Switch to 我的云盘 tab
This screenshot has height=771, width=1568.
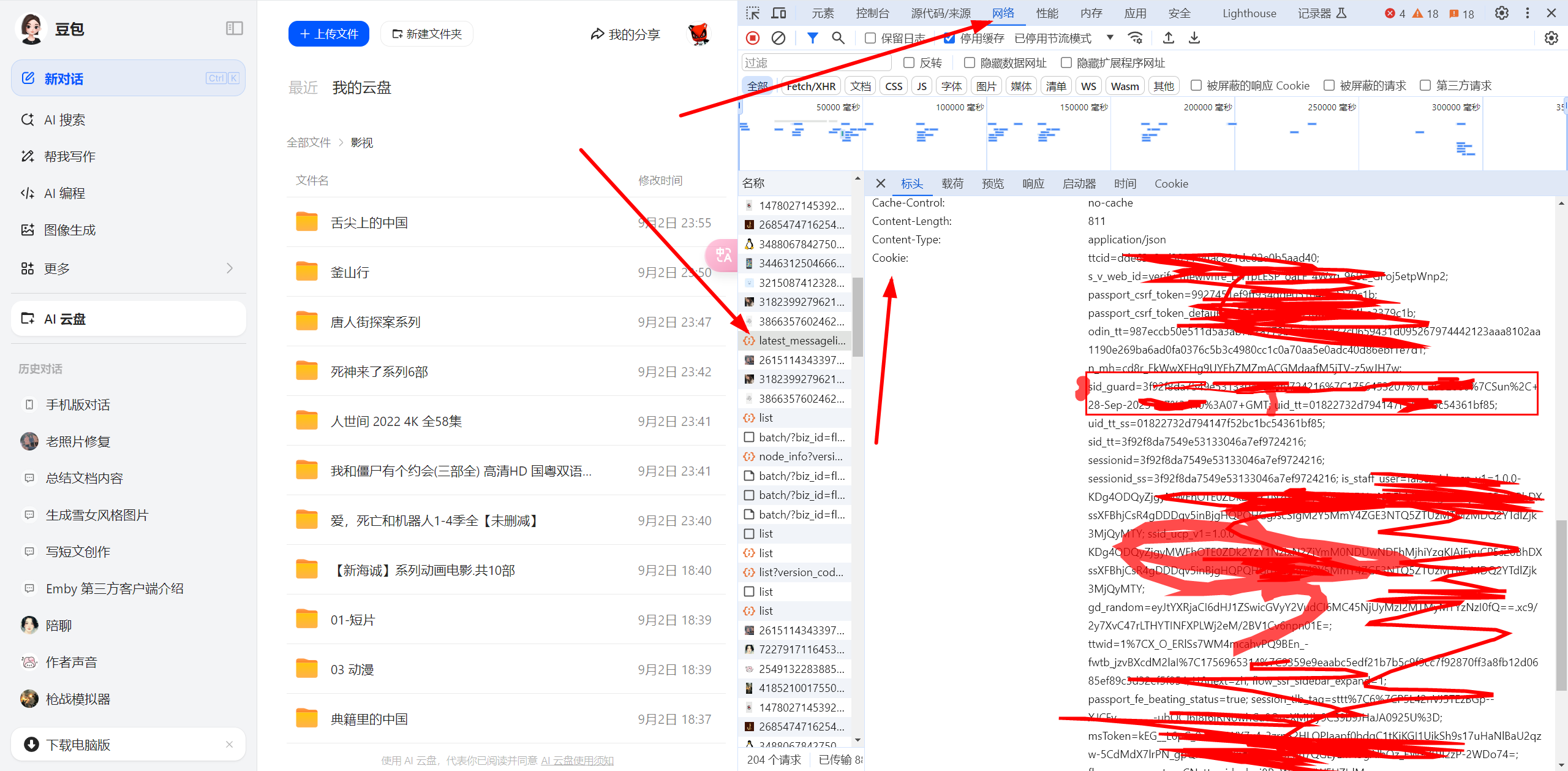361,88
